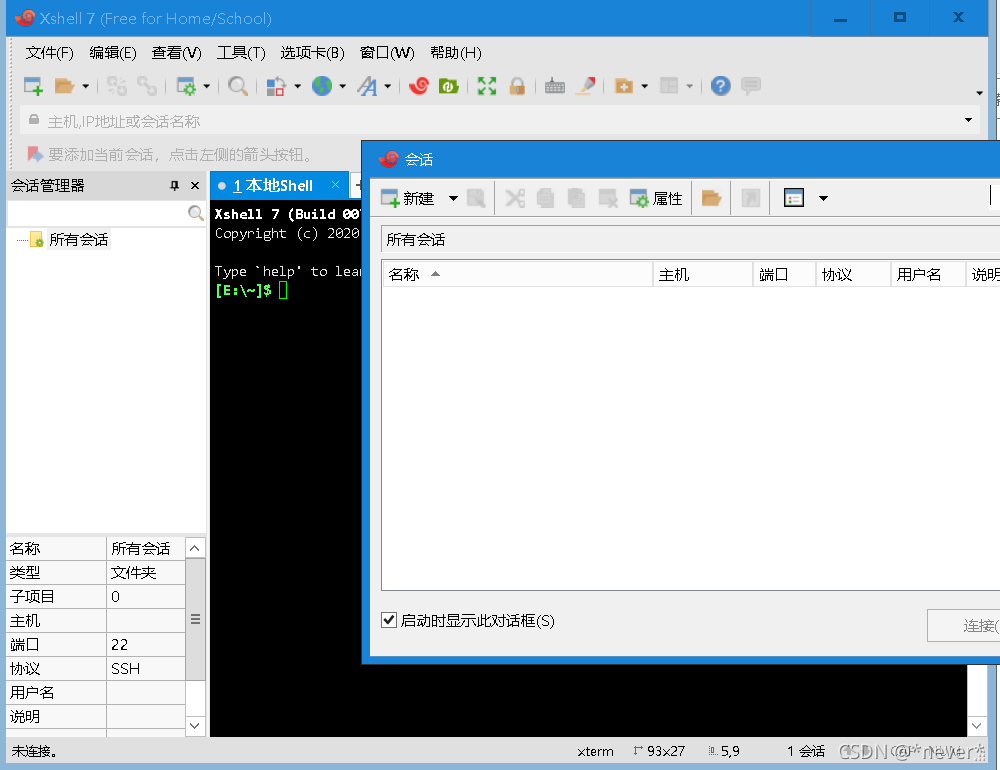Image resolution: width=1000 pixels, height=770 pixels.
Task: Close the 会话管理器 panel
Action: click(195, 186)
